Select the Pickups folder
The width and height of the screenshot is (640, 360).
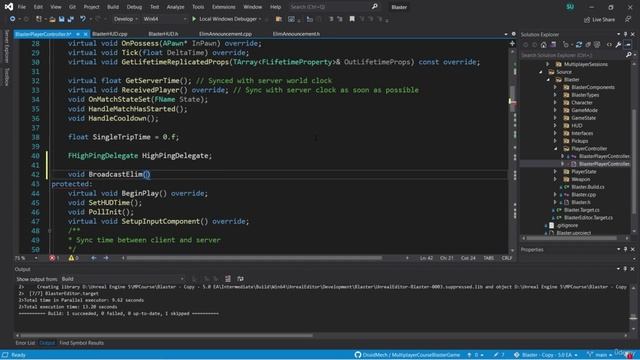(580, 141)
